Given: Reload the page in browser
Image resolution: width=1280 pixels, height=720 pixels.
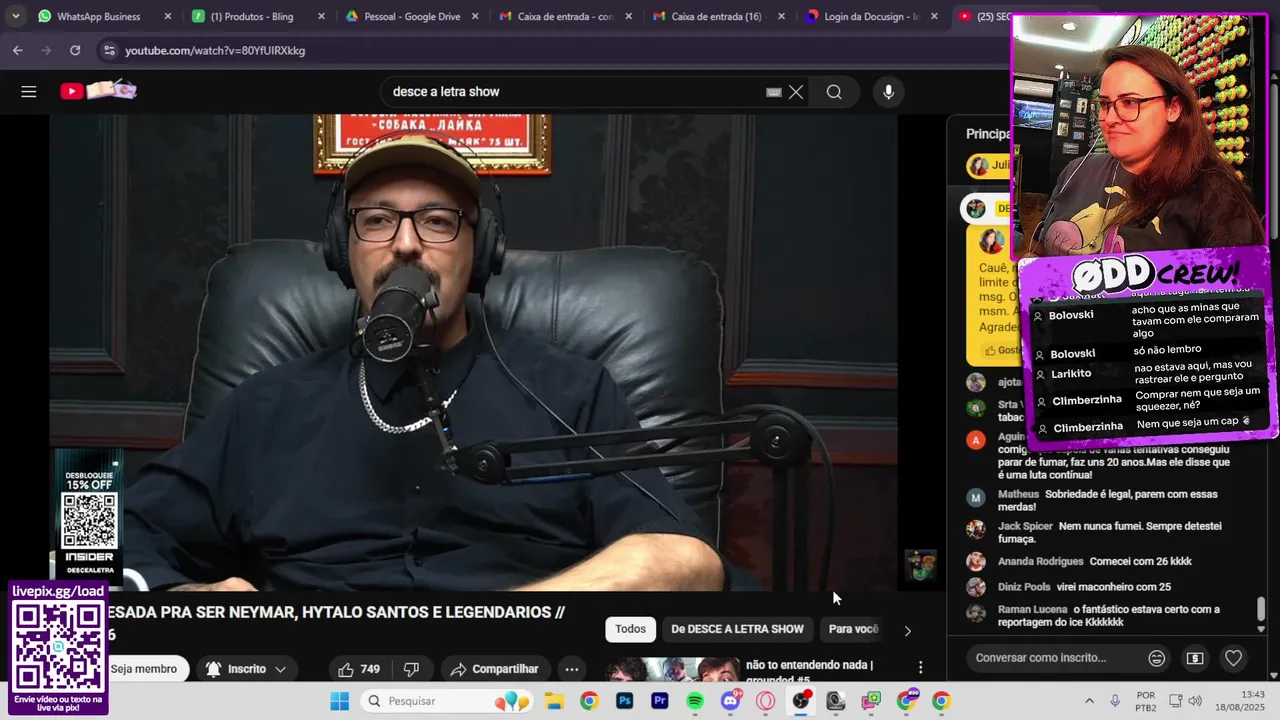Looking at the screenshot, I should pos(75,50).
